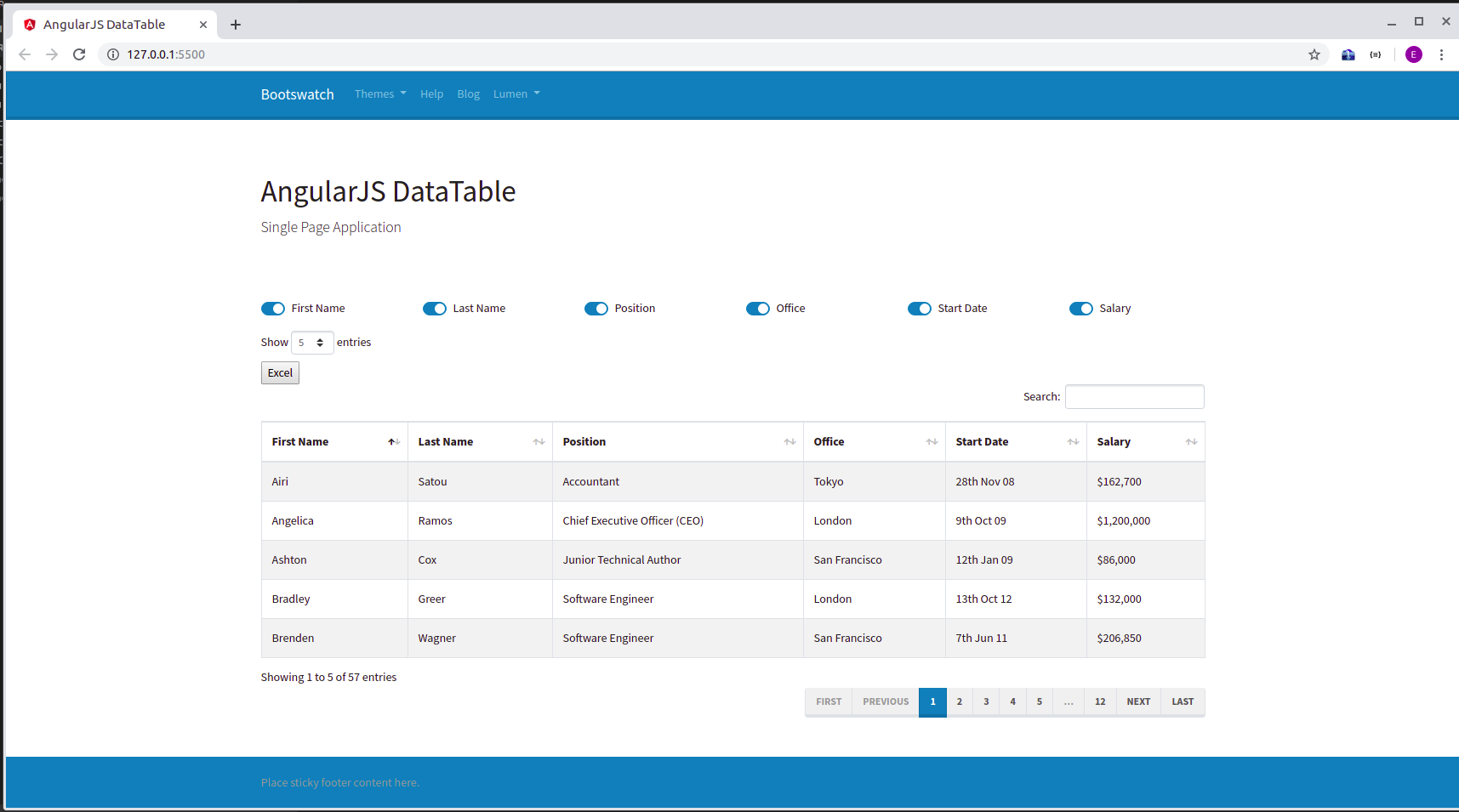Open the Show entries count dropdown
The height and width of the screenshot is (812, 1459).
[x=312, y=343]
